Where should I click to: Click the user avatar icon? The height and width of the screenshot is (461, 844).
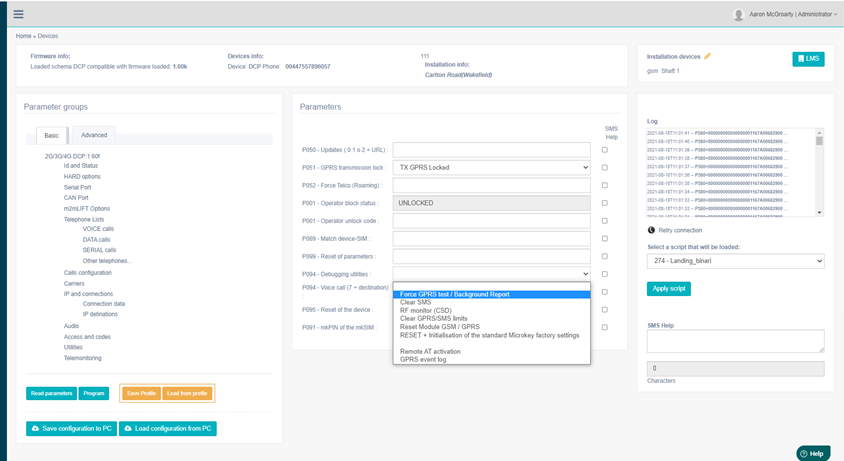click(x=738, y=15)
